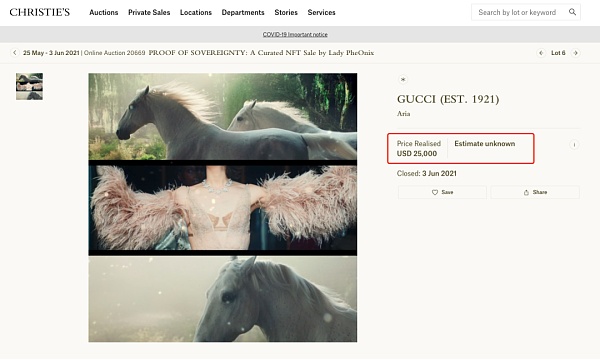Click the info icon next to estimate
This screenshot has width=600, height=363.
click(574, 145)
